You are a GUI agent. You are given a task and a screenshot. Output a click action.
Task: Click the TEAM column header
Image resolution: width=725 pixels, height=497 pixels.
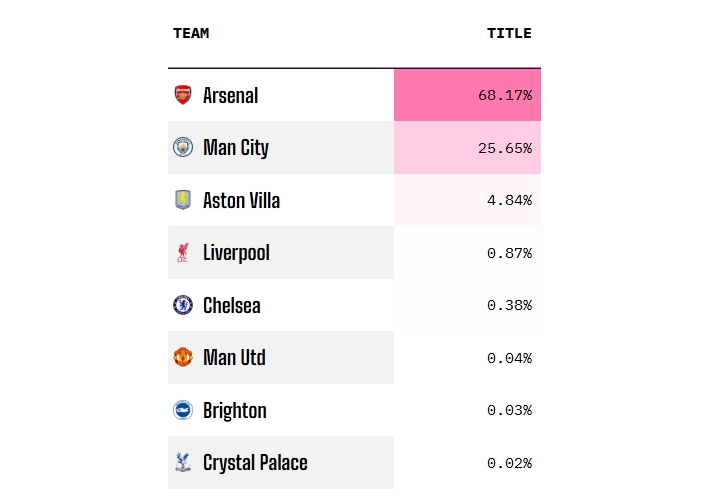[x=191, y=33]
